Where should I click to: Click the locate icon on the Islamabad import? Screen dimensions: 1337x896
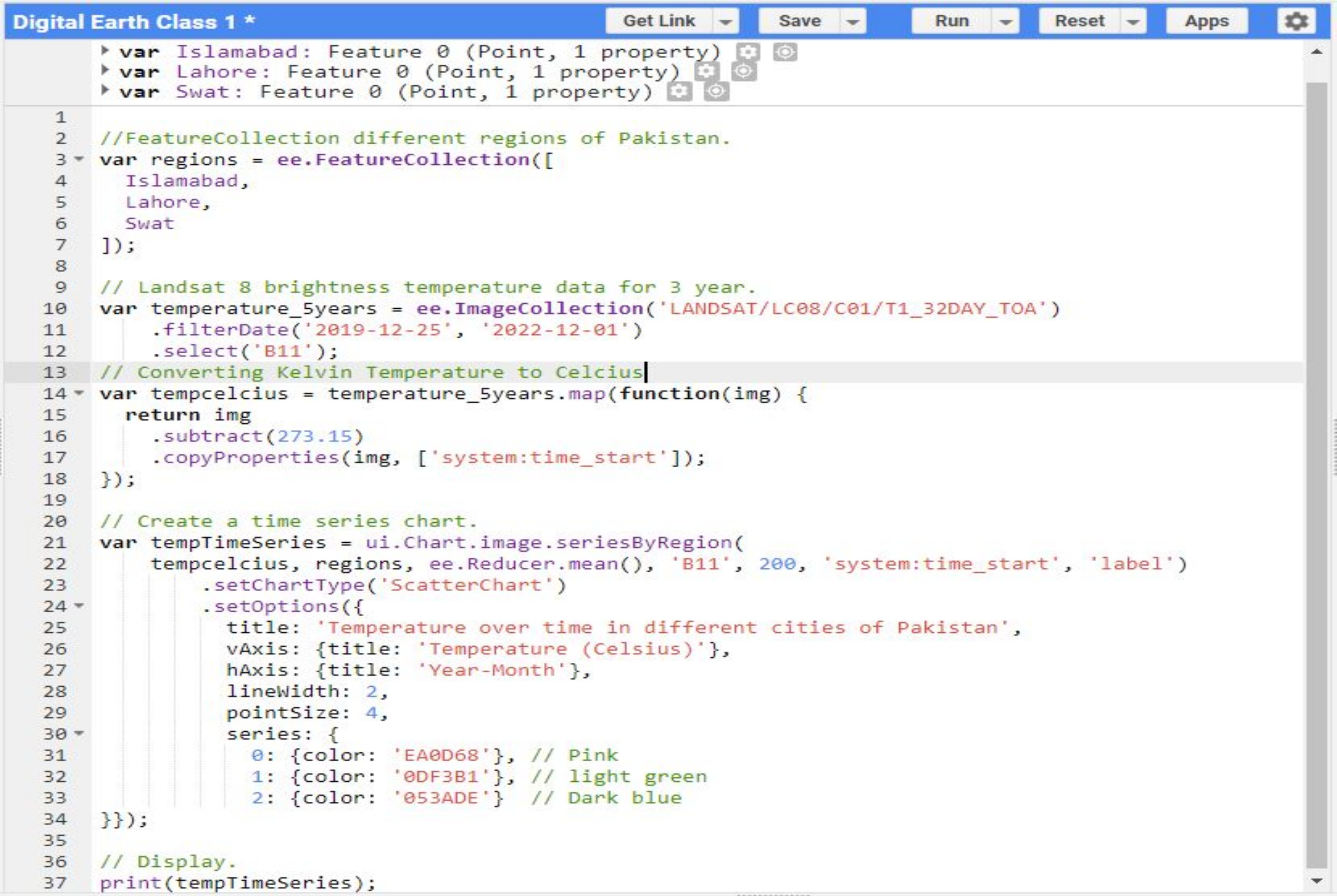[785, 52]
